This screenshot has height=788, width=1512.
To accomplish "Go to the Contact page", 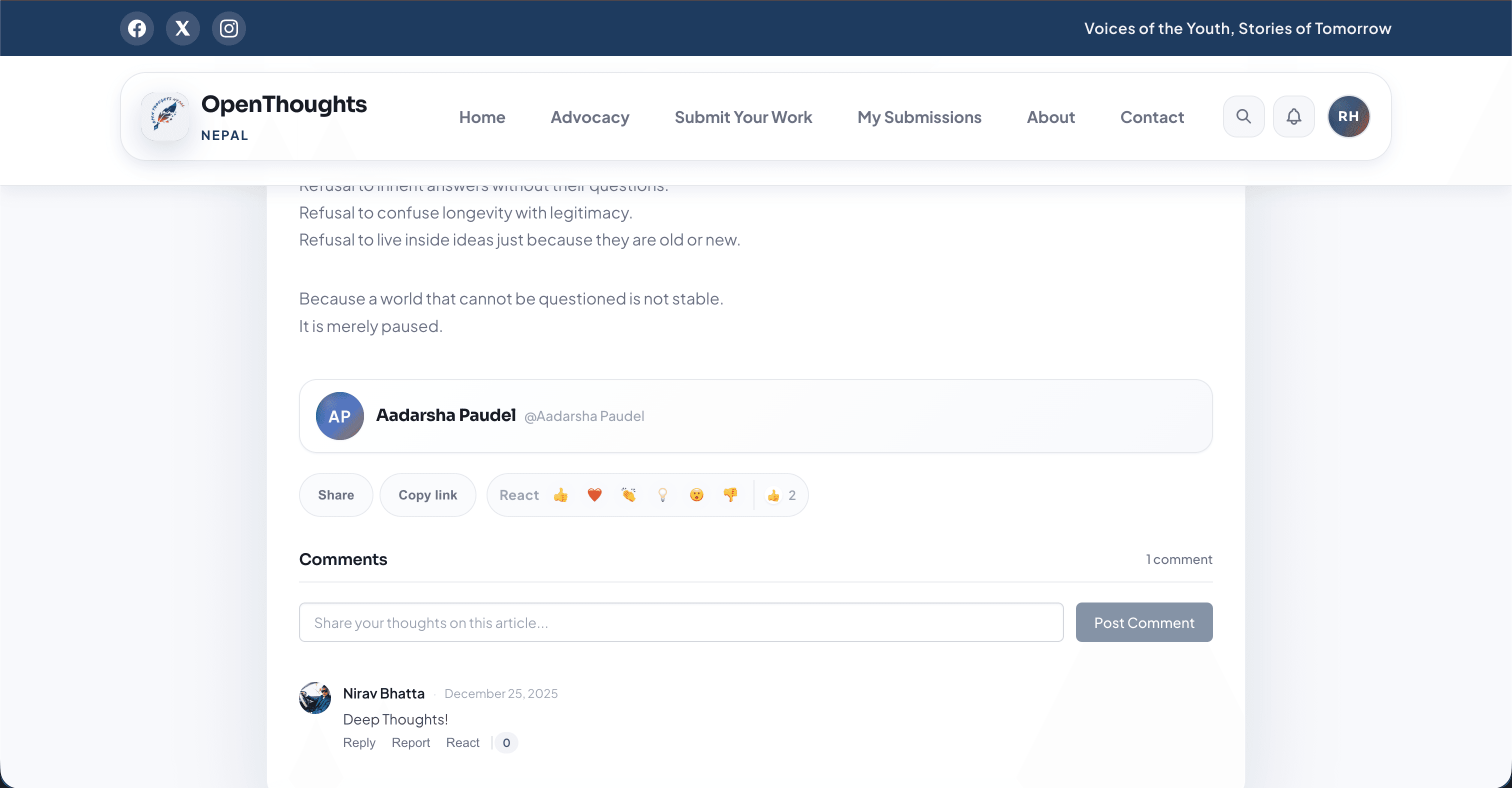I will coord(1151,117).
